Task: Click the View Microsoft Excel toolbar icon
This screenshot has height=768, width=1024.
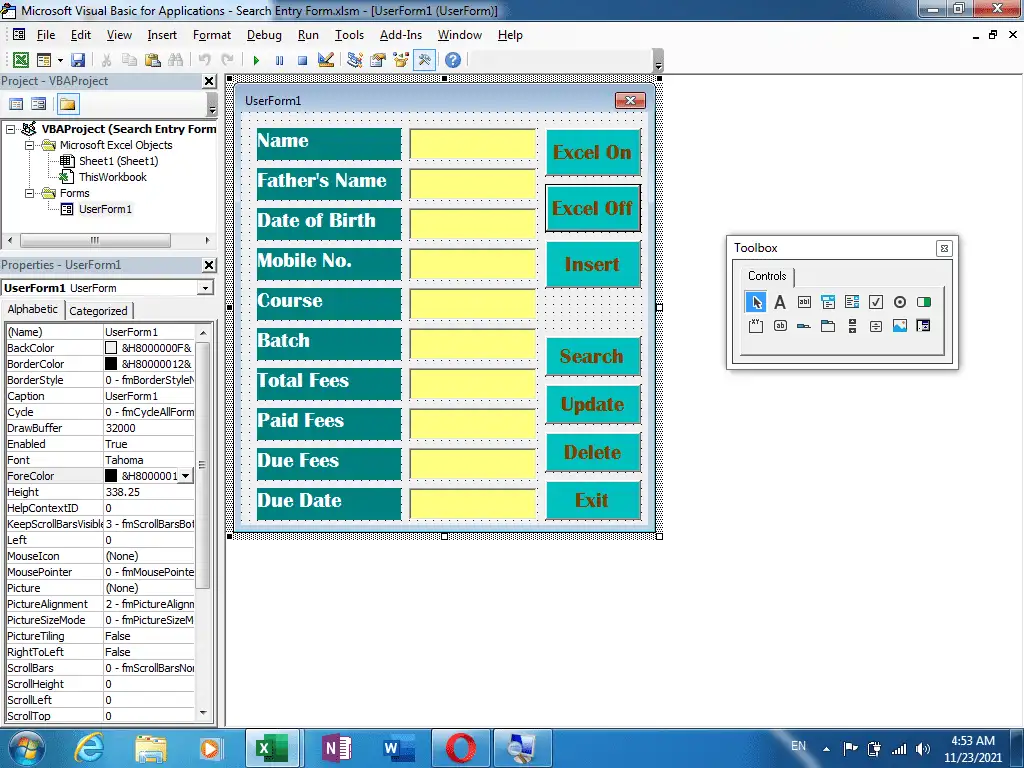Action: [21, 60]
